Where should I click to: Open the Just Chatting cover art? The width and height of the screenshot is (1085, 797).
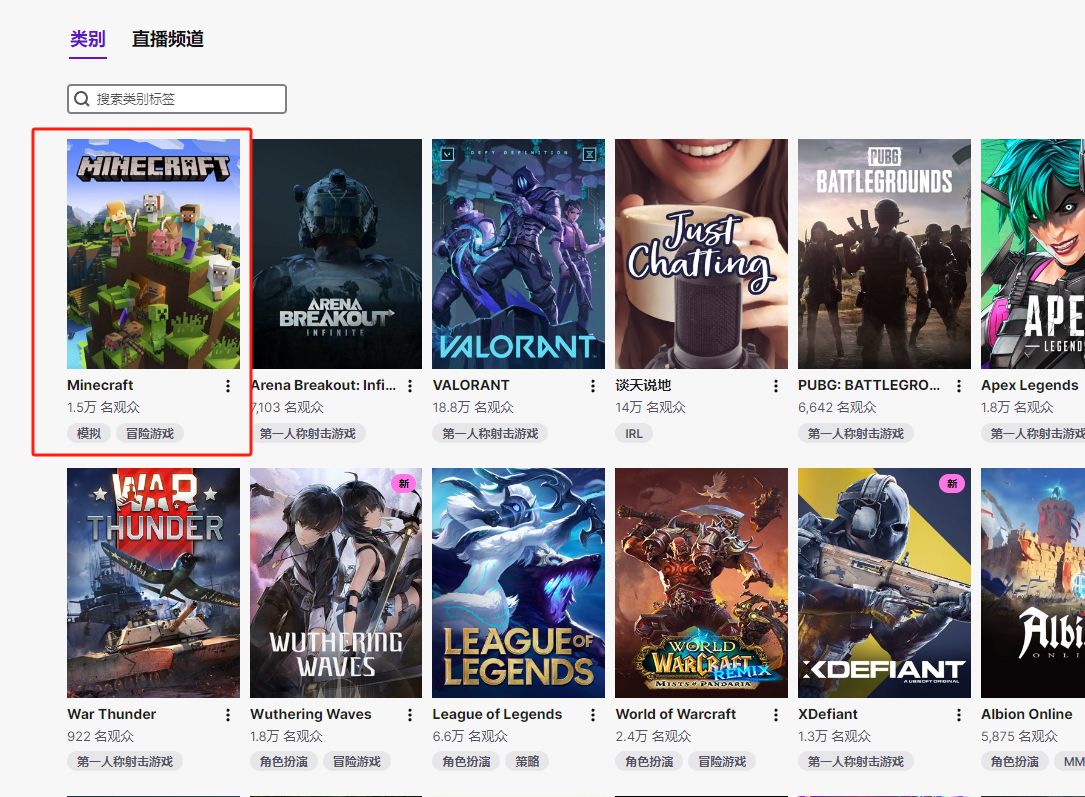tap(702, 254)
